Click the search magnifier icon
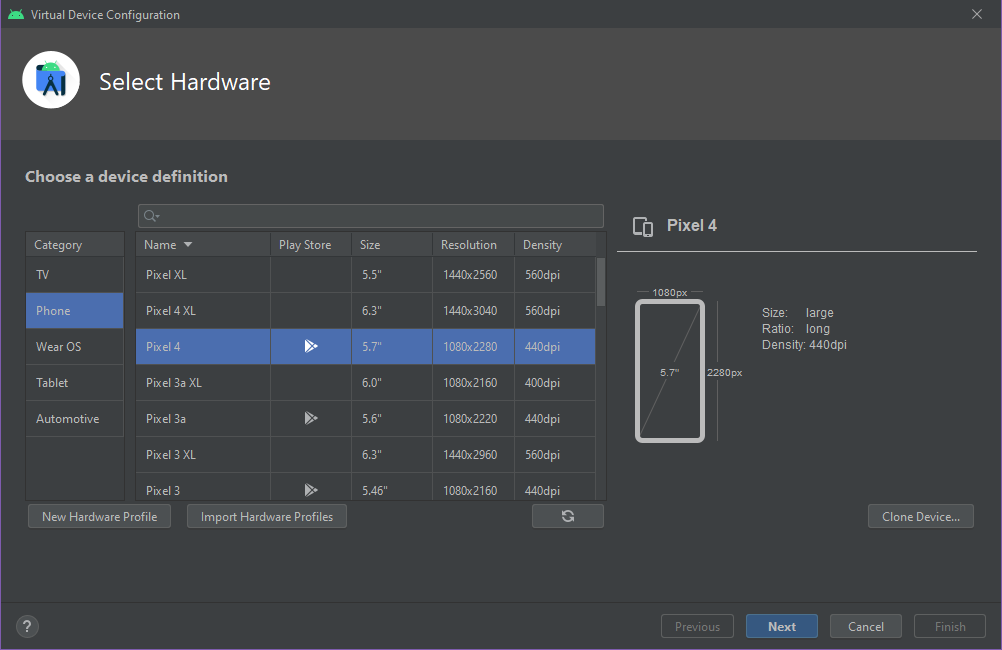The height and width of the screenshot is (650, 1002). point(150,216)
